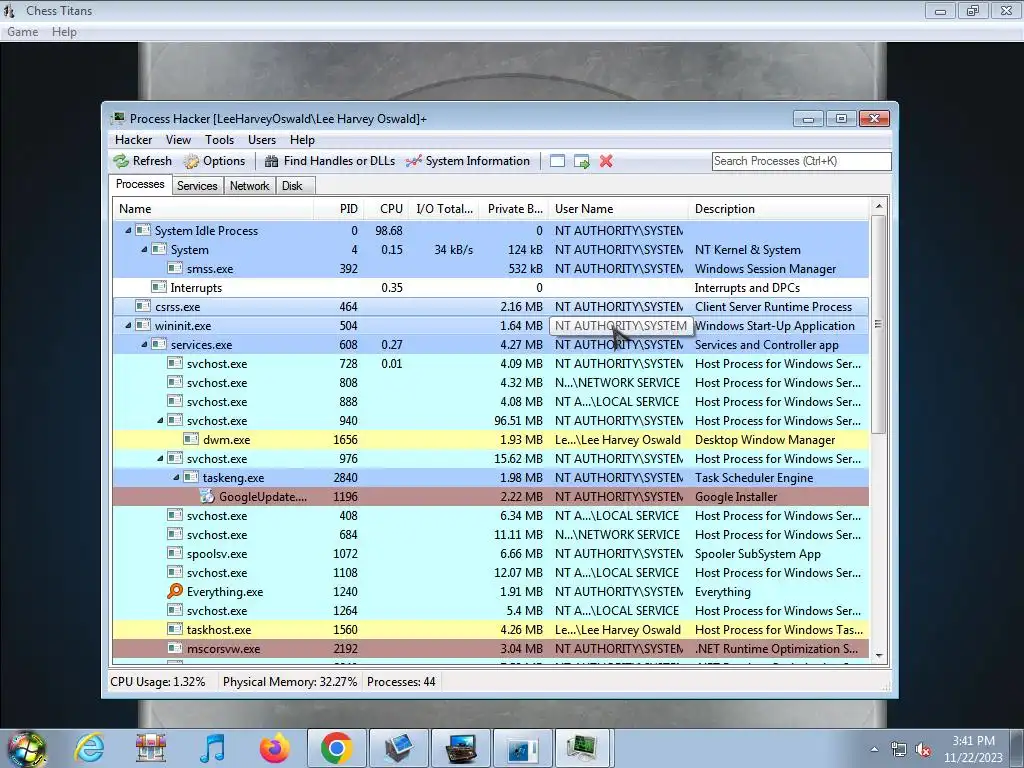Screen dimensions: 1024x768
Task: Click the GoogleUpdate process icon
Action: pos(207,496)
